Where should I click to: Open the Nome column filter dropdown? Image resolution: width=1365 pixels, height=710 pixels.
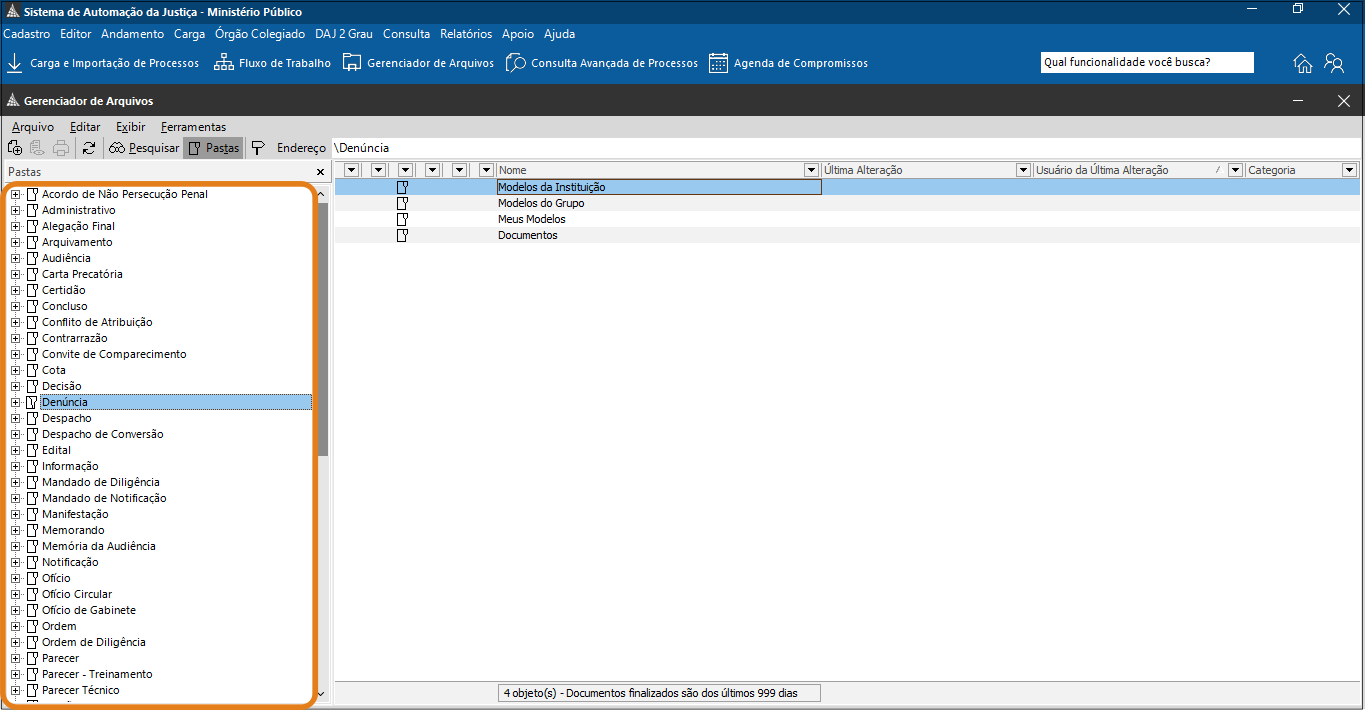click(x=811, y=170)
